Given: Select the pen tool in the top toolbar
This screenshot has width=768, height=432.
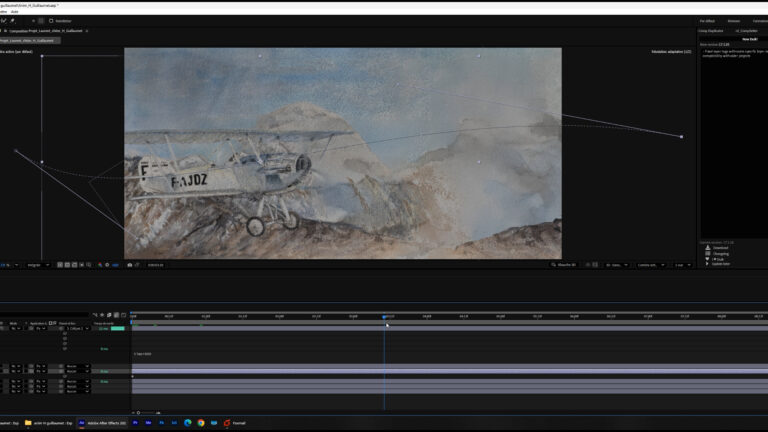Looking at the screenshot, I should coord(4,21).
